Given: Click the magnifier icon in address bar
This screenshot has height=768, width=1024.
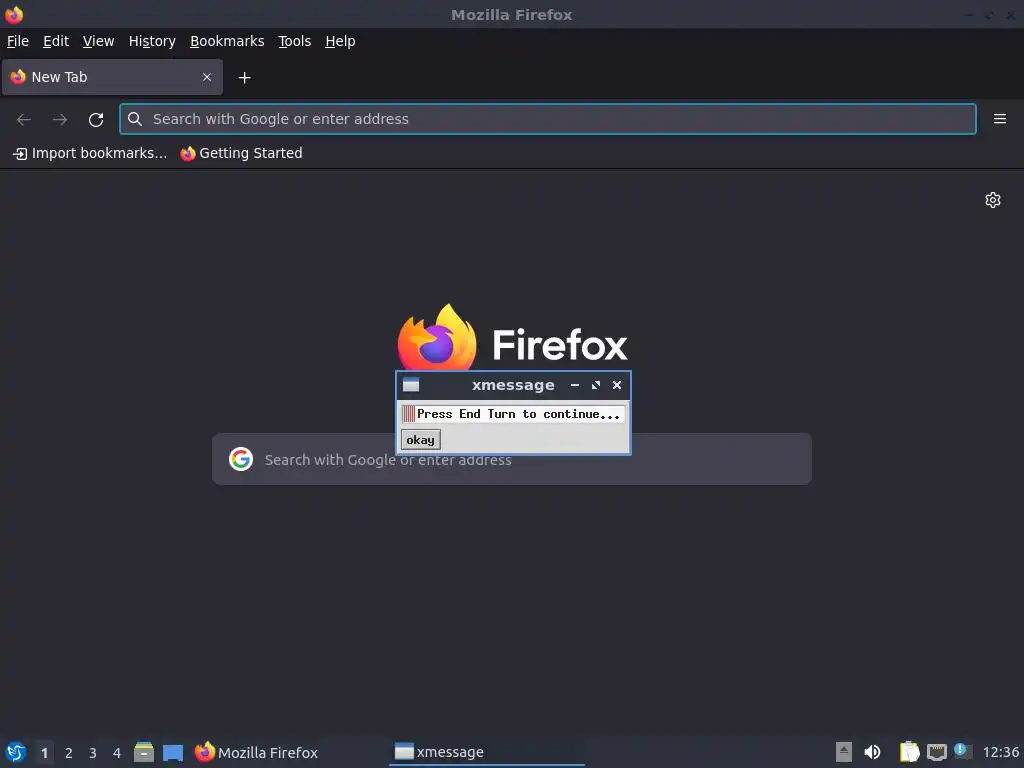Looking at the screenshot, I should [x=135, y=119].
